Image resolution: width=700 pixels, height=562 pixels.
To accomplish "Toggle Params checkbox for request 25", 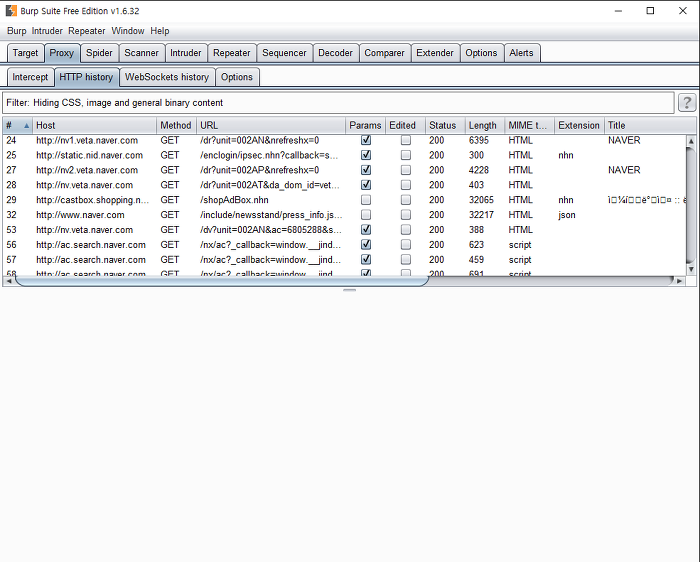I will point(366,155).
